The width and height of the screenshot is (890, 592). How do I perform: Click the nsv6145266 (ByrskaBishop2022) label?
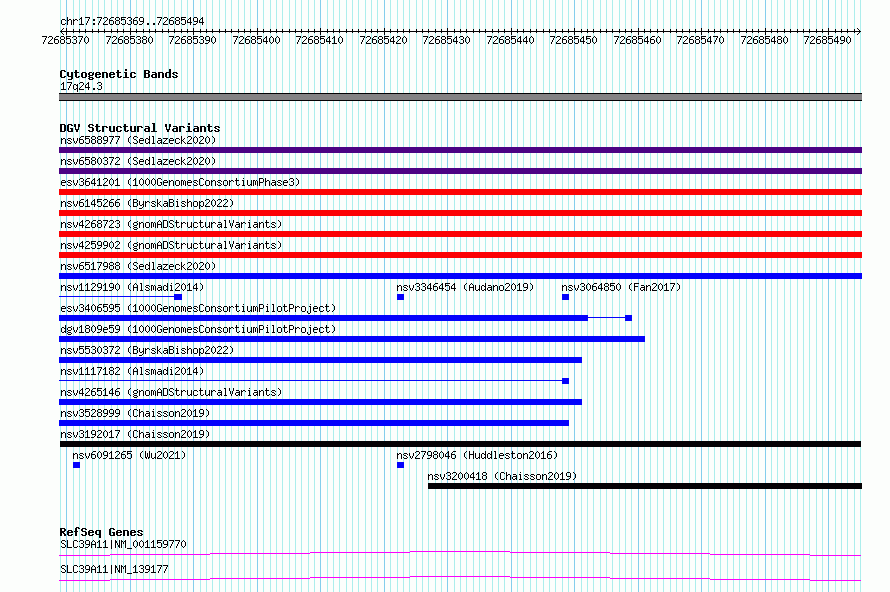coord(147,203)
